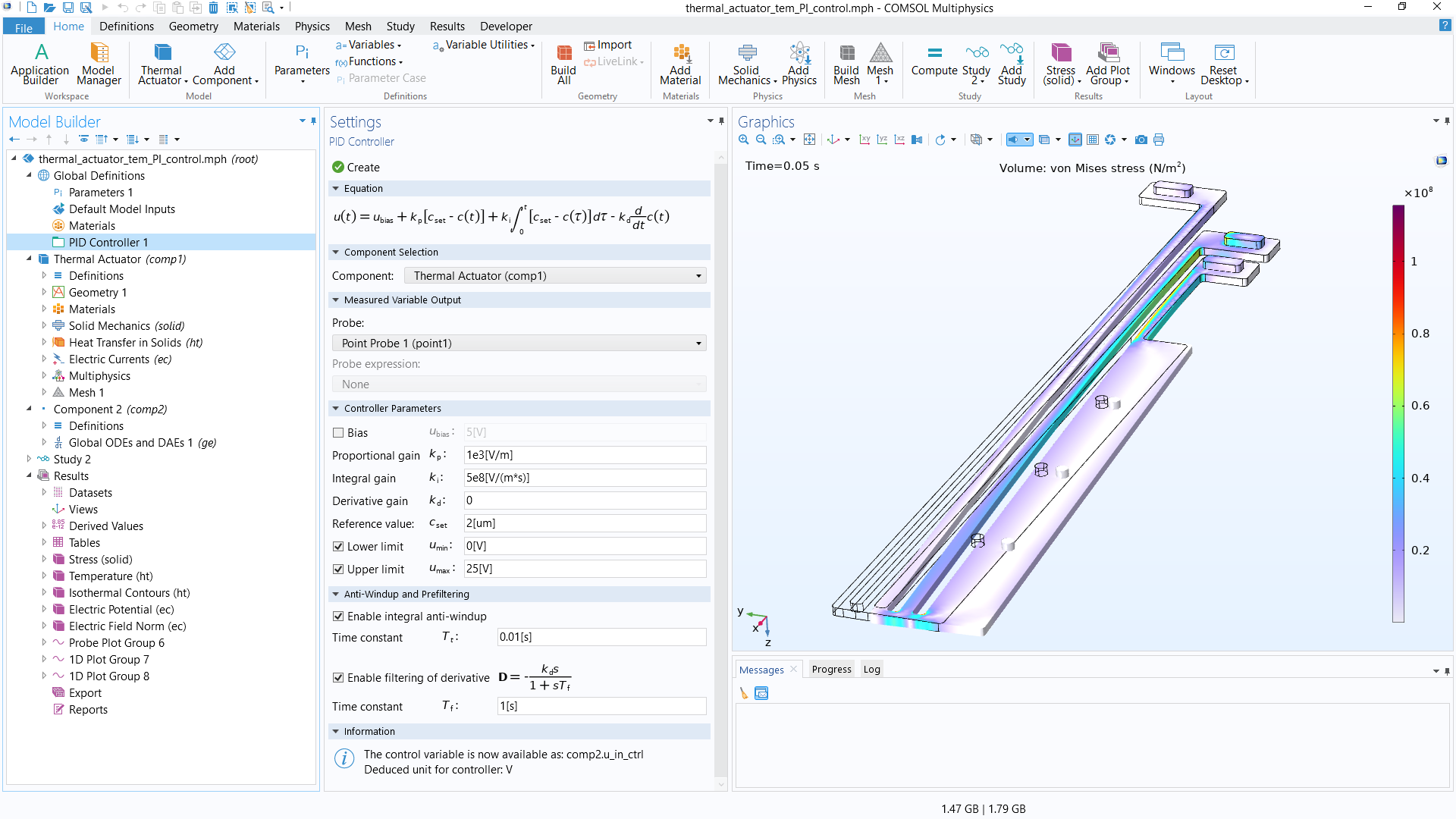The width and height of the screenshot is (1456, 819).
Task: Expand the Study 2 tree node
Action: (x=29, y=459)
